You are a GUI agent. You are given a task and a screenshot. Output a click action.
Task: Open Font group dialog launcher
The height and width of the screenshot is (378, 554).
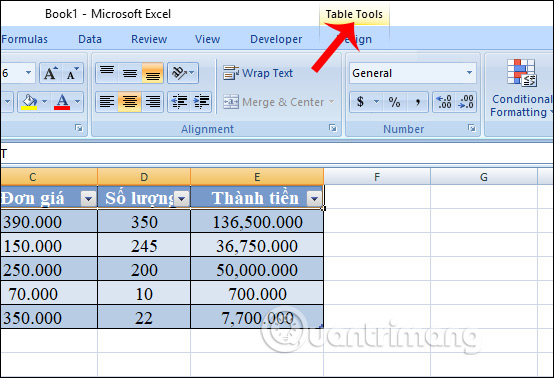79,128
